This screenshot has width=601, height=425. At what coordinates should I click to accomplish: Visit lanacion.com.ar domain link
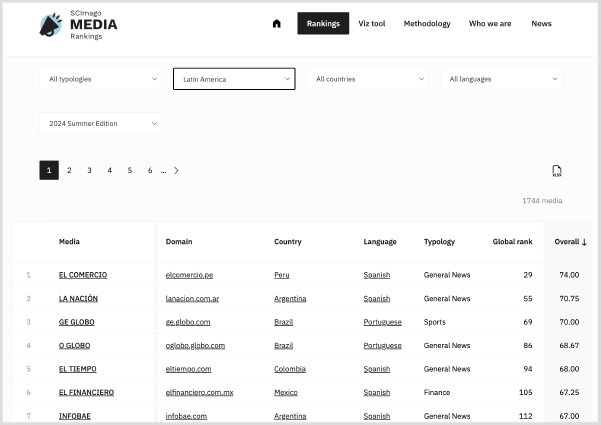click(192, 299)
